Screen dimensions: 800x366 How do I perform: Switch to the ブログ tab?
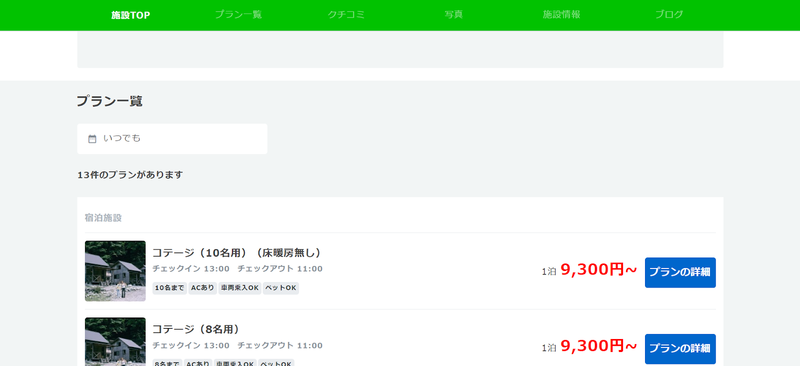click(x=669, y=15)
